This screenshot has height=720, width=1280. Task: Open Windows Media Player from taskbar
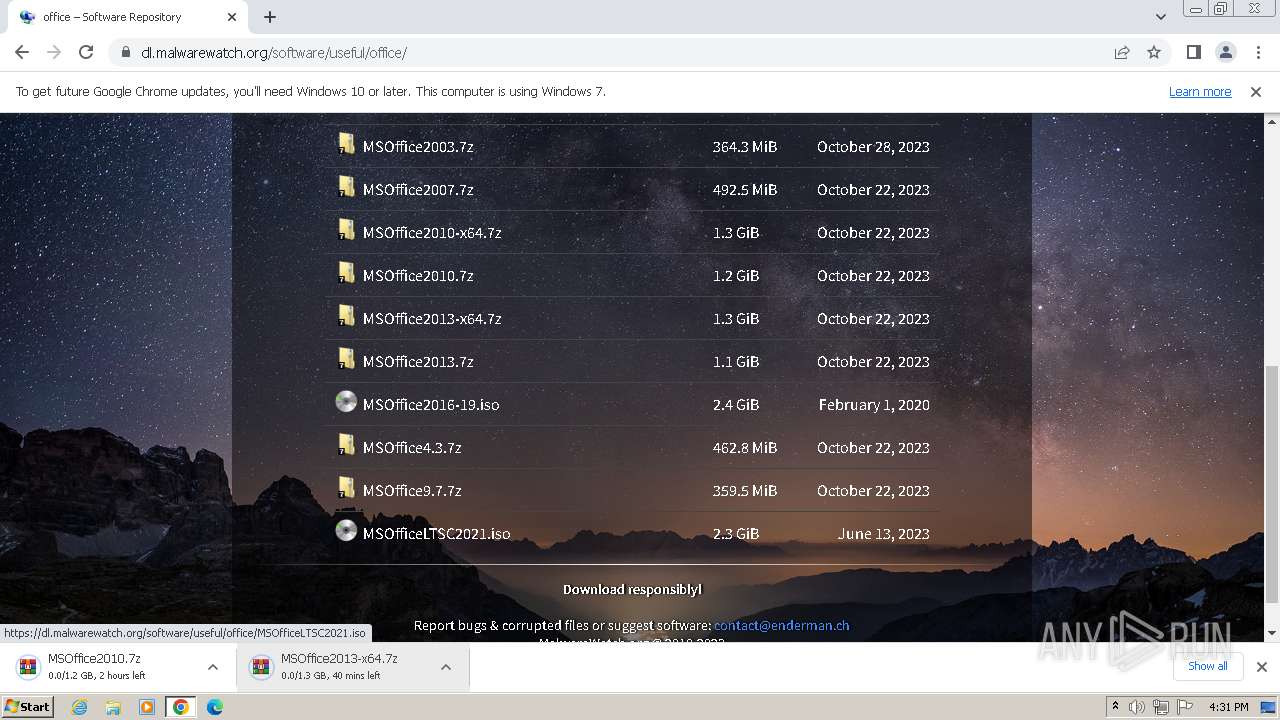[147, 707]
